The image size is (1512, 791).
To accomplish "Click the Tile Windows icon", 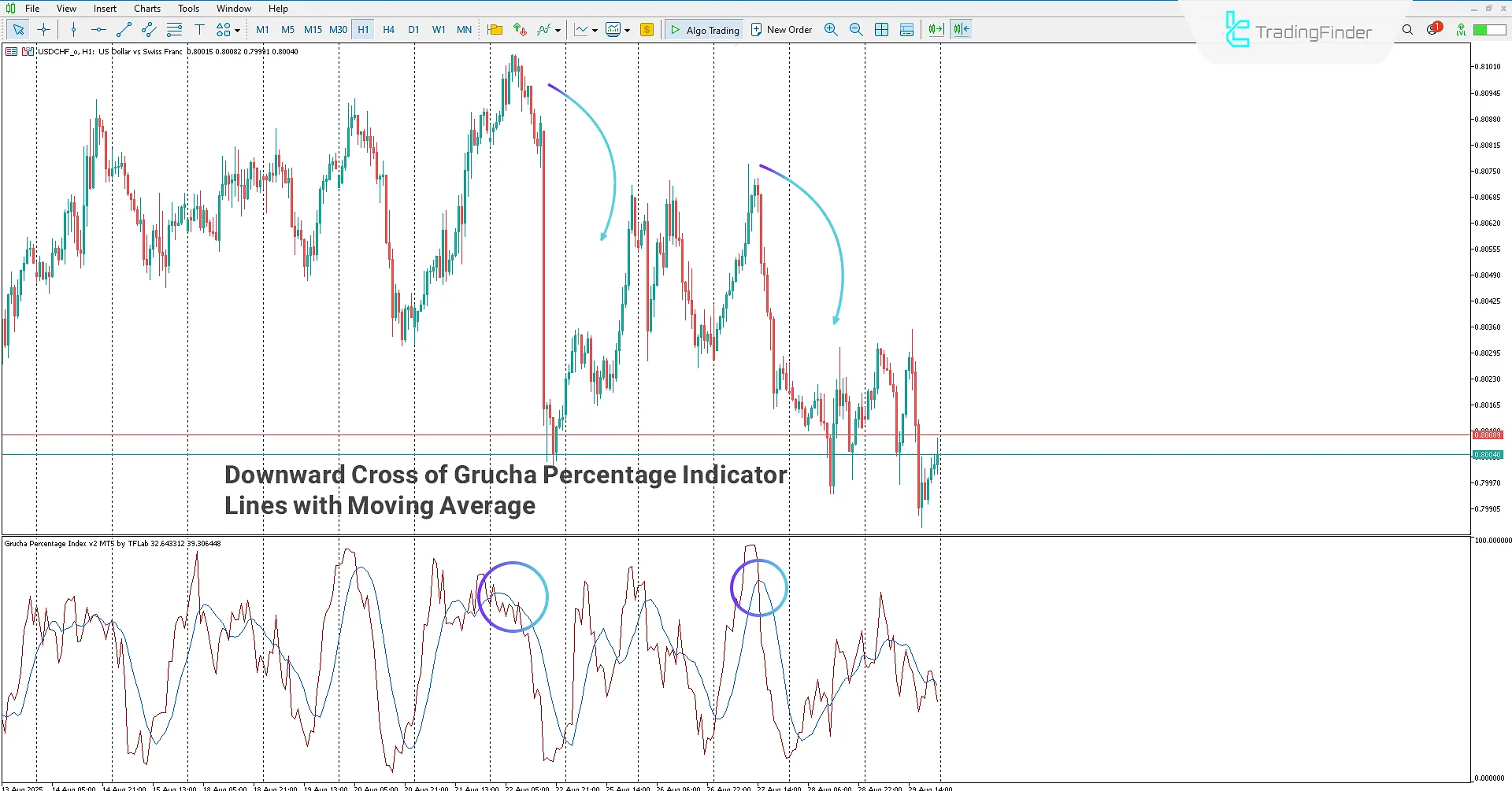I will (881, 29).
